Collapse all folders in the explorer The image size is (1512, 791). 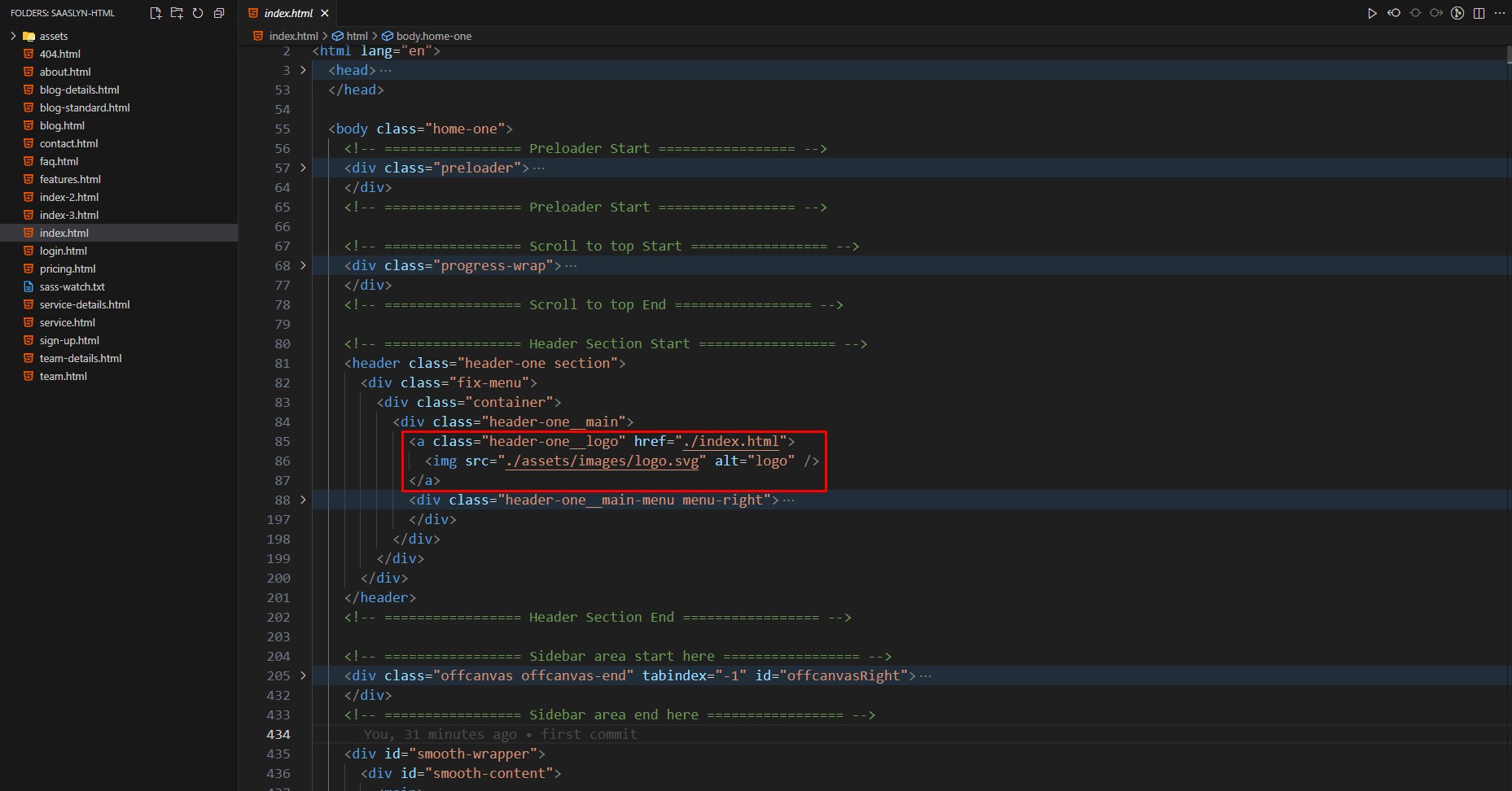pos(219,13)
